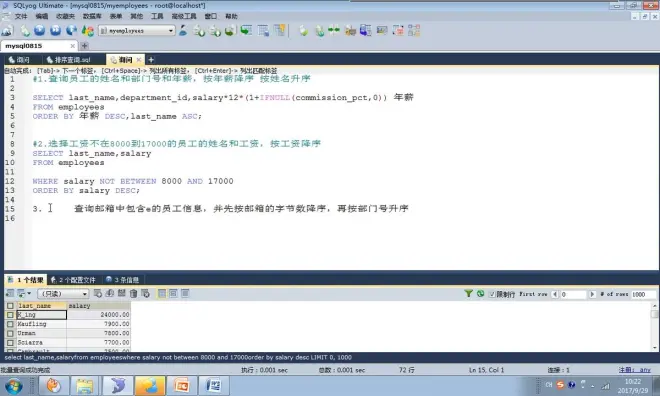Click the blue execute query icon
660x396 pixels.
(x=40, y=31)
